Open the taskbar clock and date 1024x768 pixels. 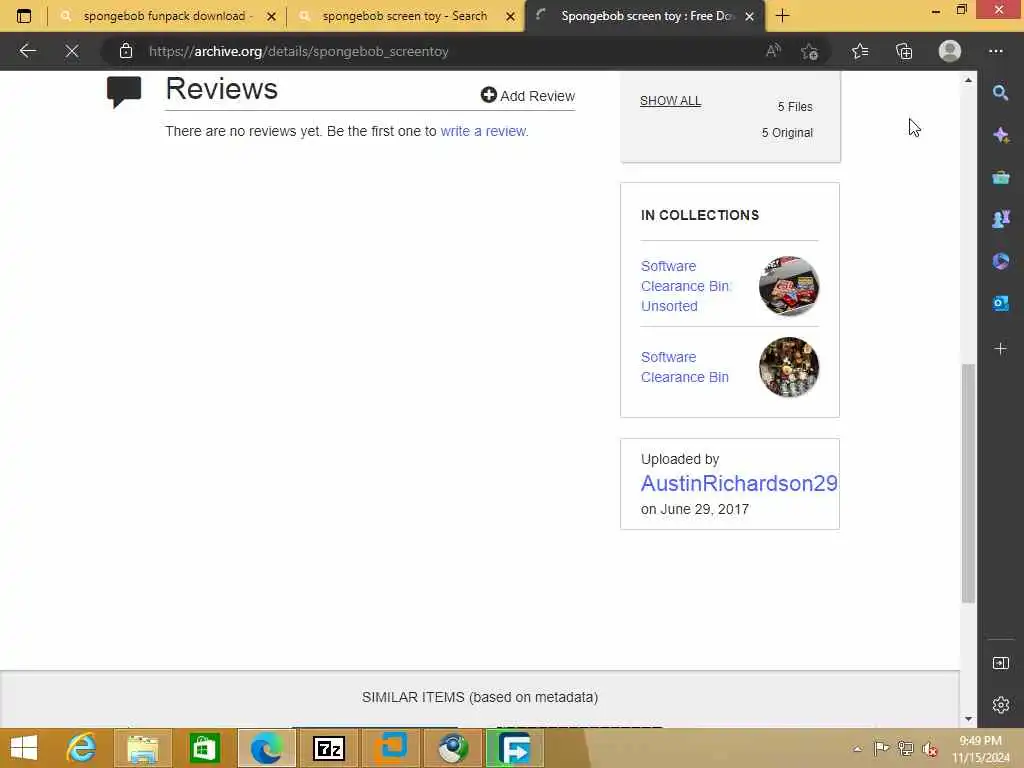[x=981, y=749]
